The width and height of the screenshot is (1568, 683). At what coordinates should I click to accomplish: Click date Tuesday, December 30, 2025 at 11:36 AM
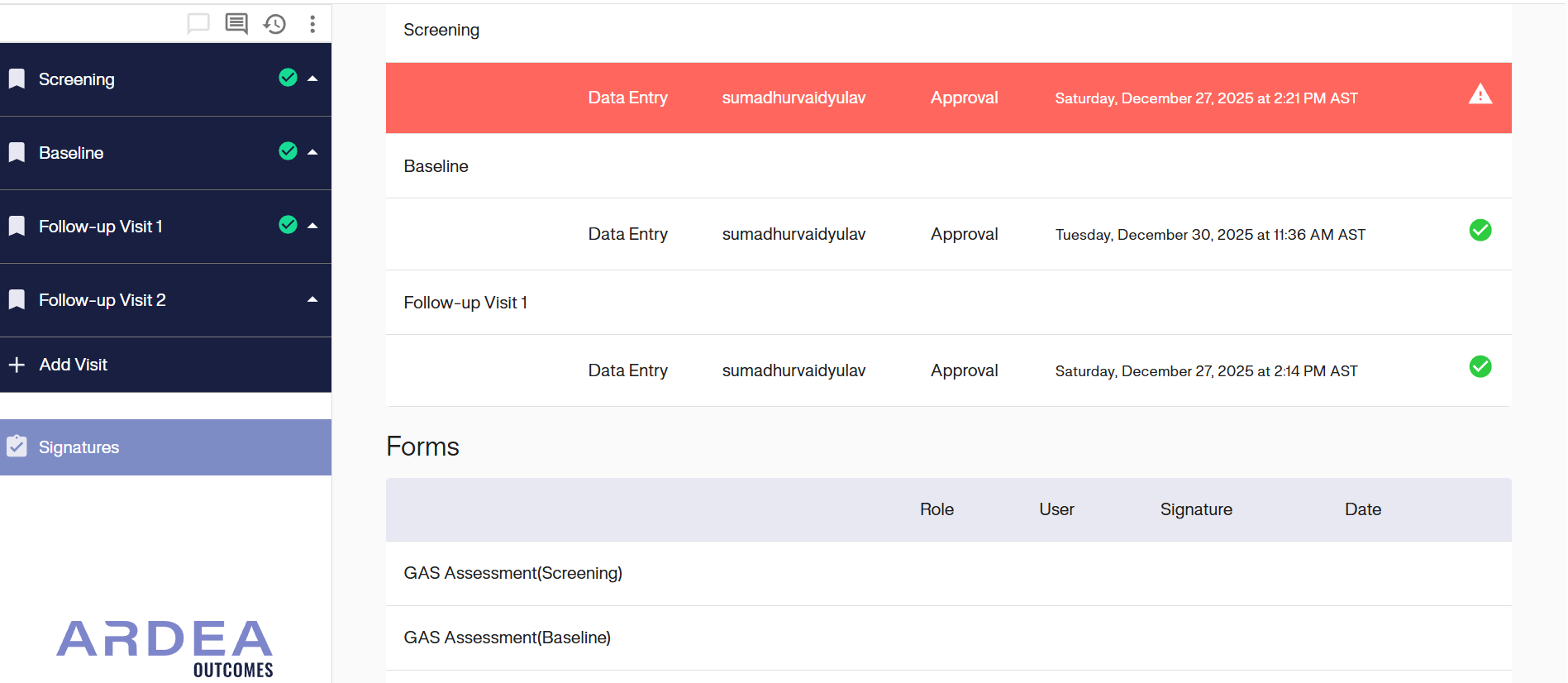tap(1210, 235)
